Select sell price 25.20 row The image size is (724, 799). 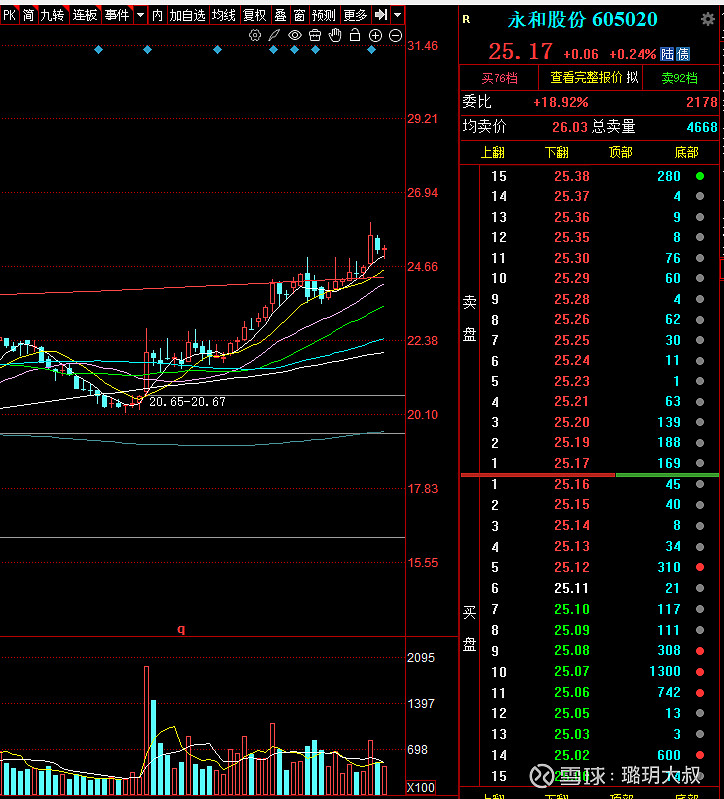[x=599, y=422]
